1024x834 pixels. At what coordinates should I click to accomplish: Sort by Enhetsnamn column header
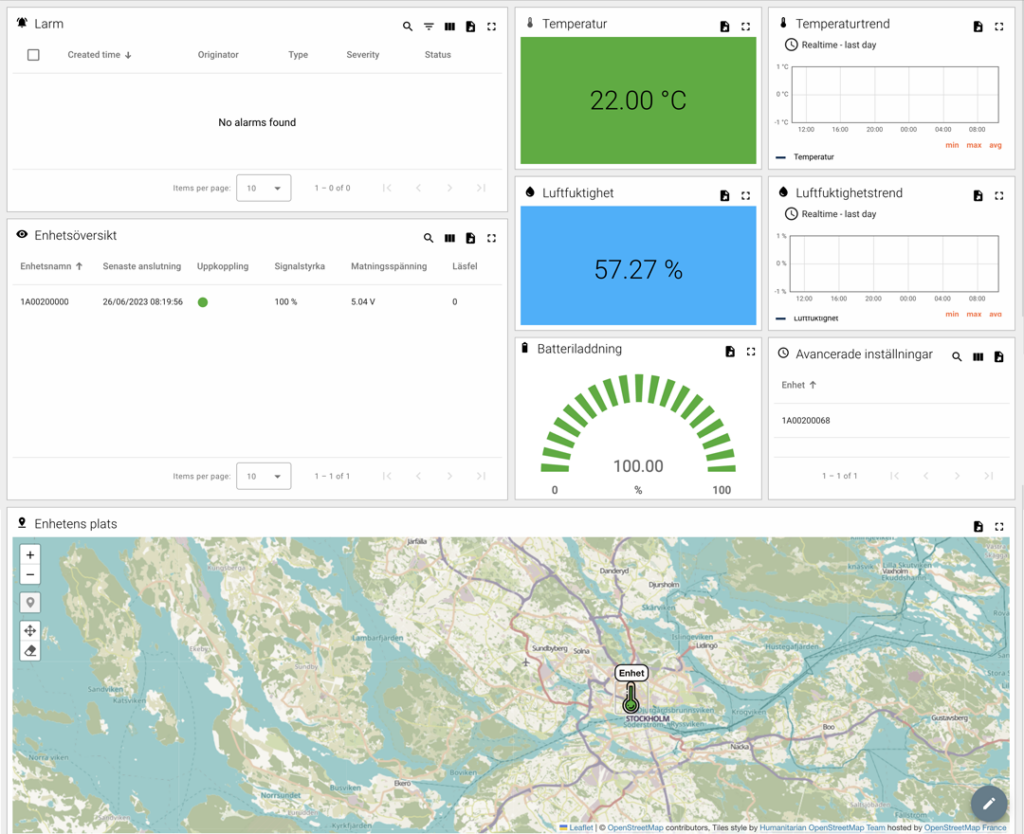pyautogui.click(x=46, y=266)
